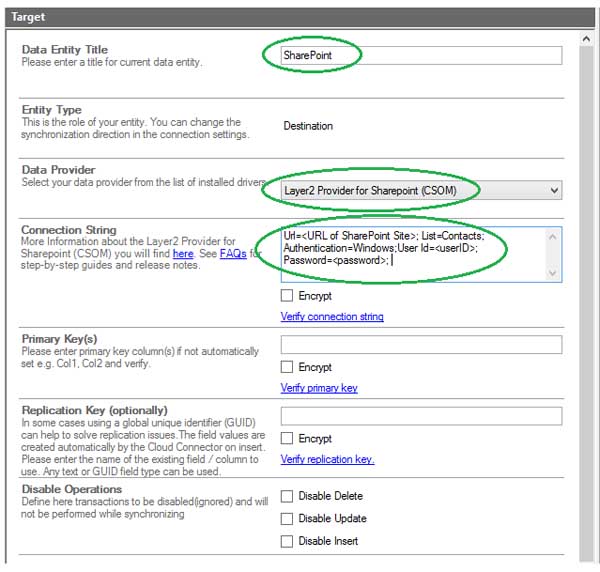Click the Verify primary key link

click(319, 388)
